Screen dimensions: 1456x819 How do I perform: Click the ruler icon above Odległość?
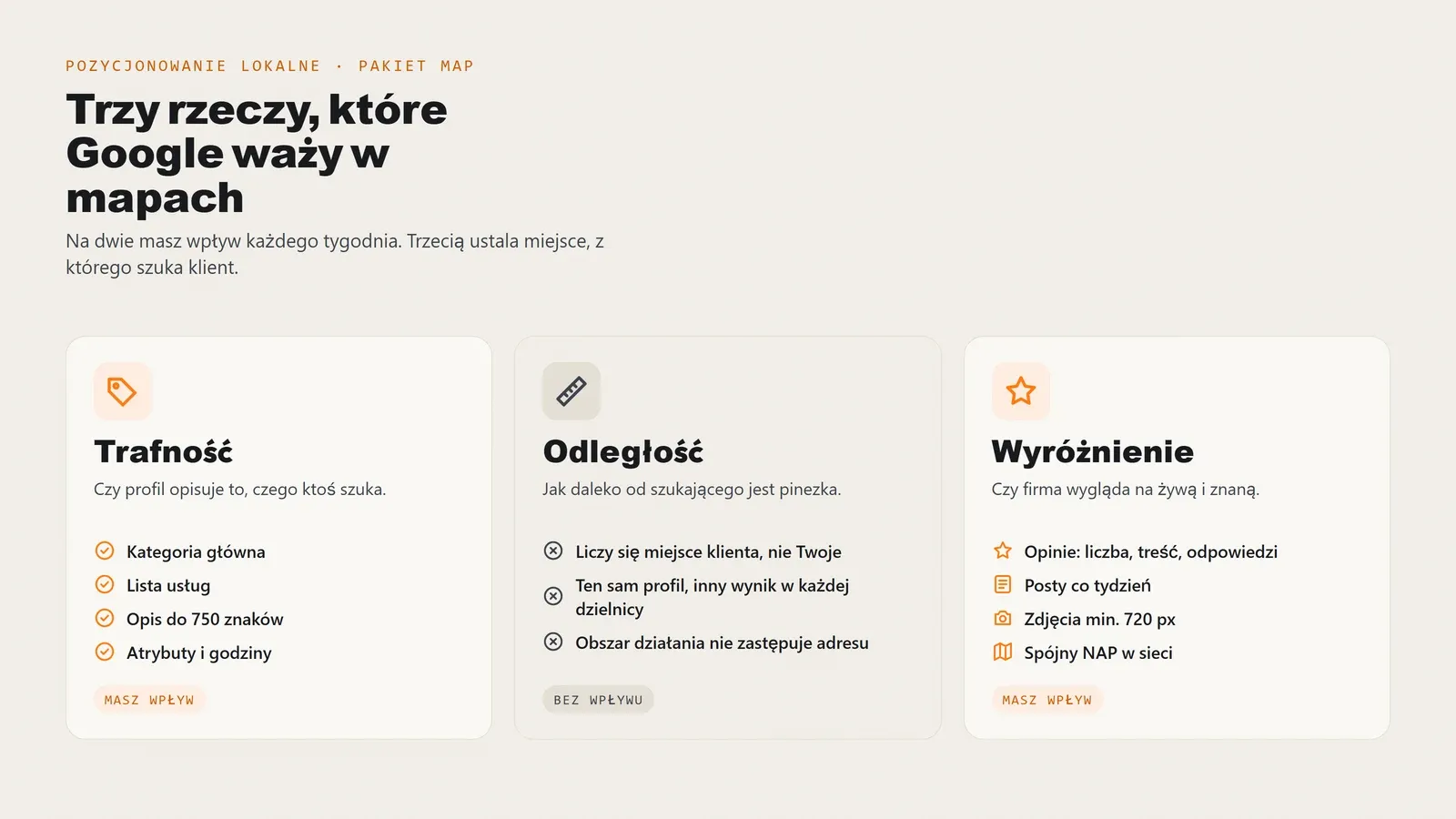tap(571, 391)
